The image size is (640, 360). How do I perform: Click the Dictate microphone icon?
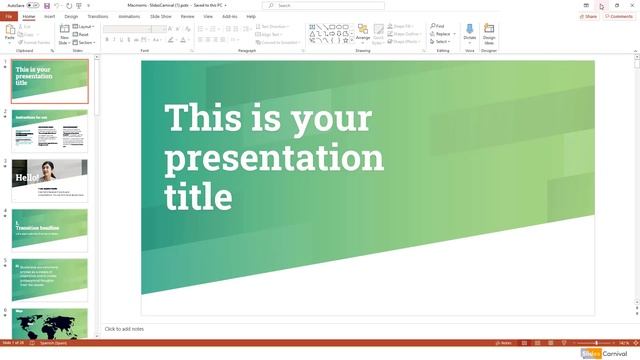470,29
